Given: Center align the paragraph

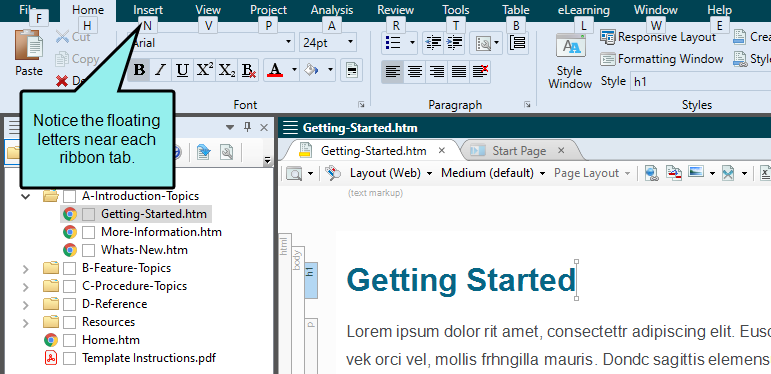Looking at the screenshot, I should (x=415, y=72).
